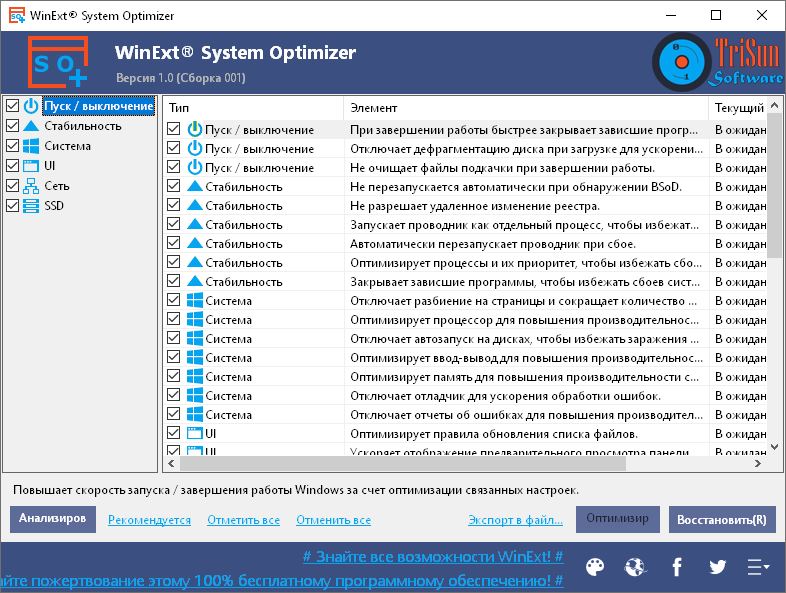Open the donation link in footer
The height and width of the screenshot is (593, 786).
pos(282,581)
